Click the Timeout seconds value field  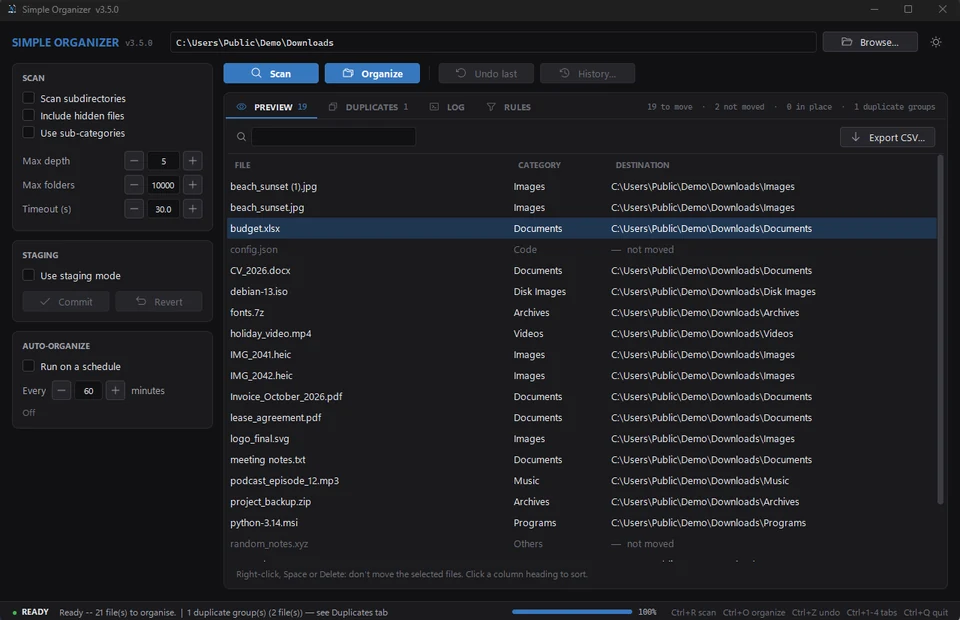pyautogui.click(x=163, y=209)
